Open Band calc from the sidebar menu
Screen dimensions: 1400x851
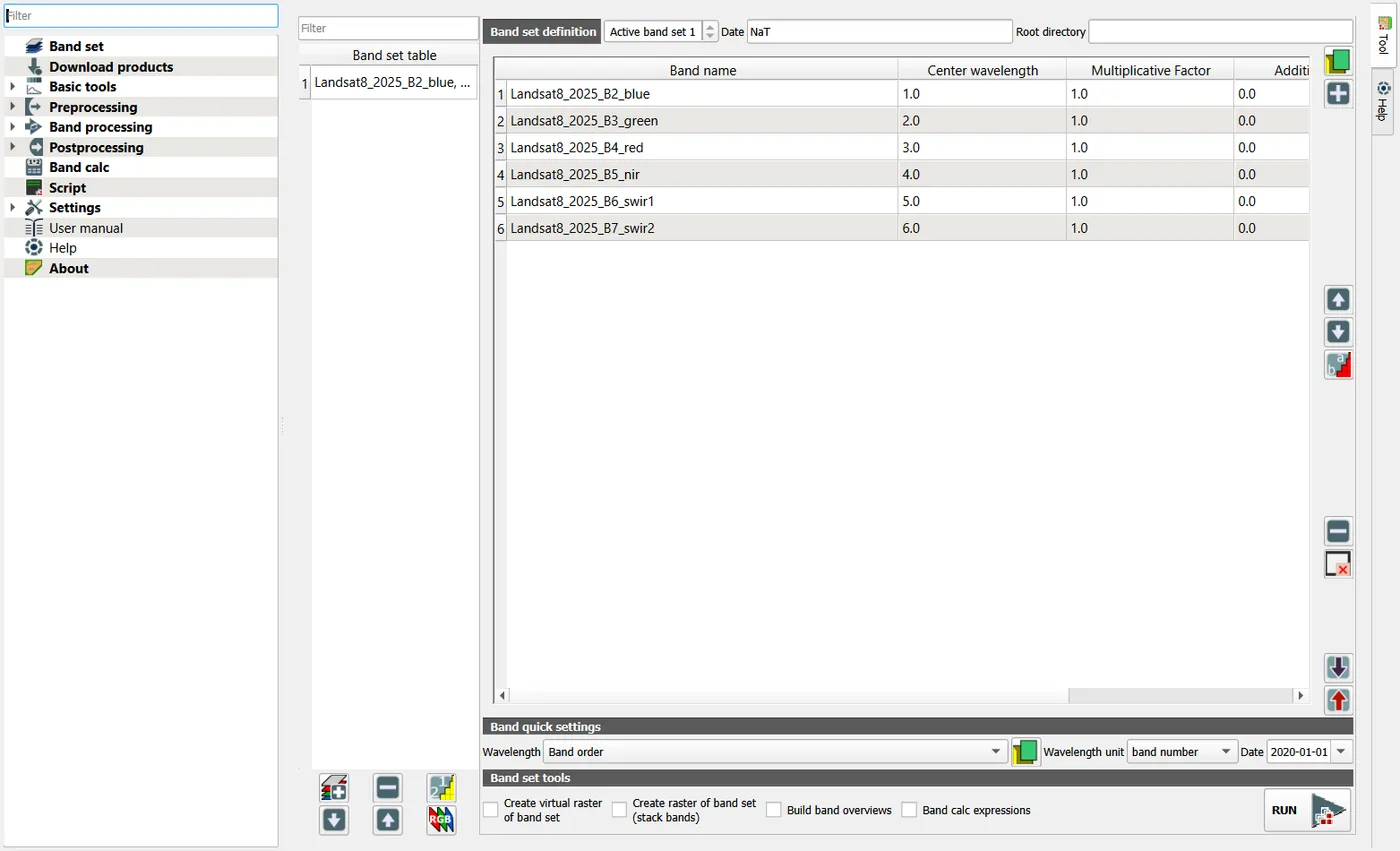79,167
